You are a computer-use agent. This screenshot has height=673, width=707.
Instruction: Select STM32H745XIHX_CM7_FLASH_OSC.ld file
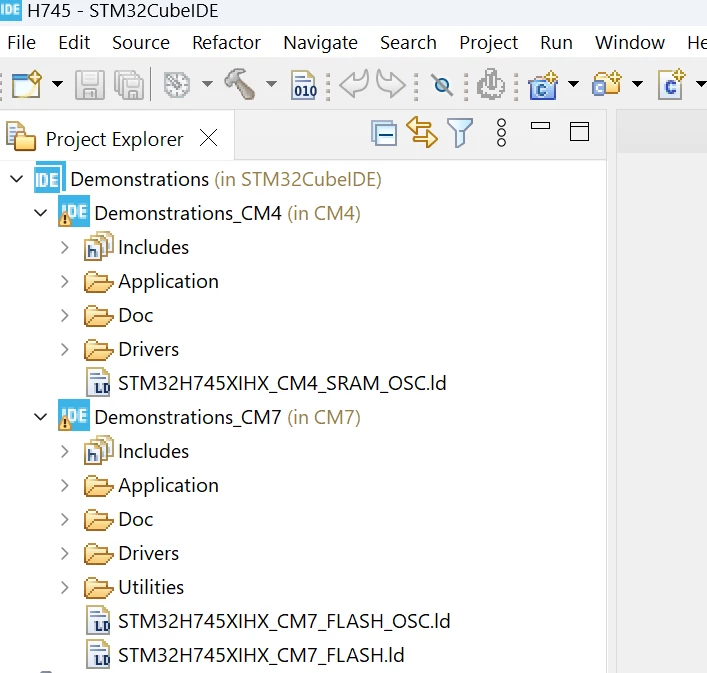coord(284,622)
